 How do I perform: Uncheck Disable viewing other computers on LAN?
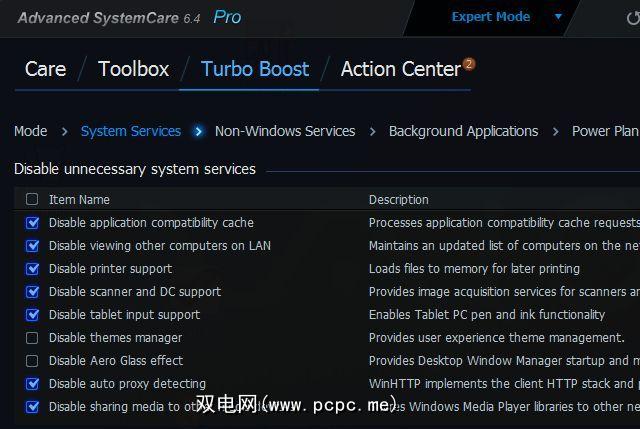[32, 246]
